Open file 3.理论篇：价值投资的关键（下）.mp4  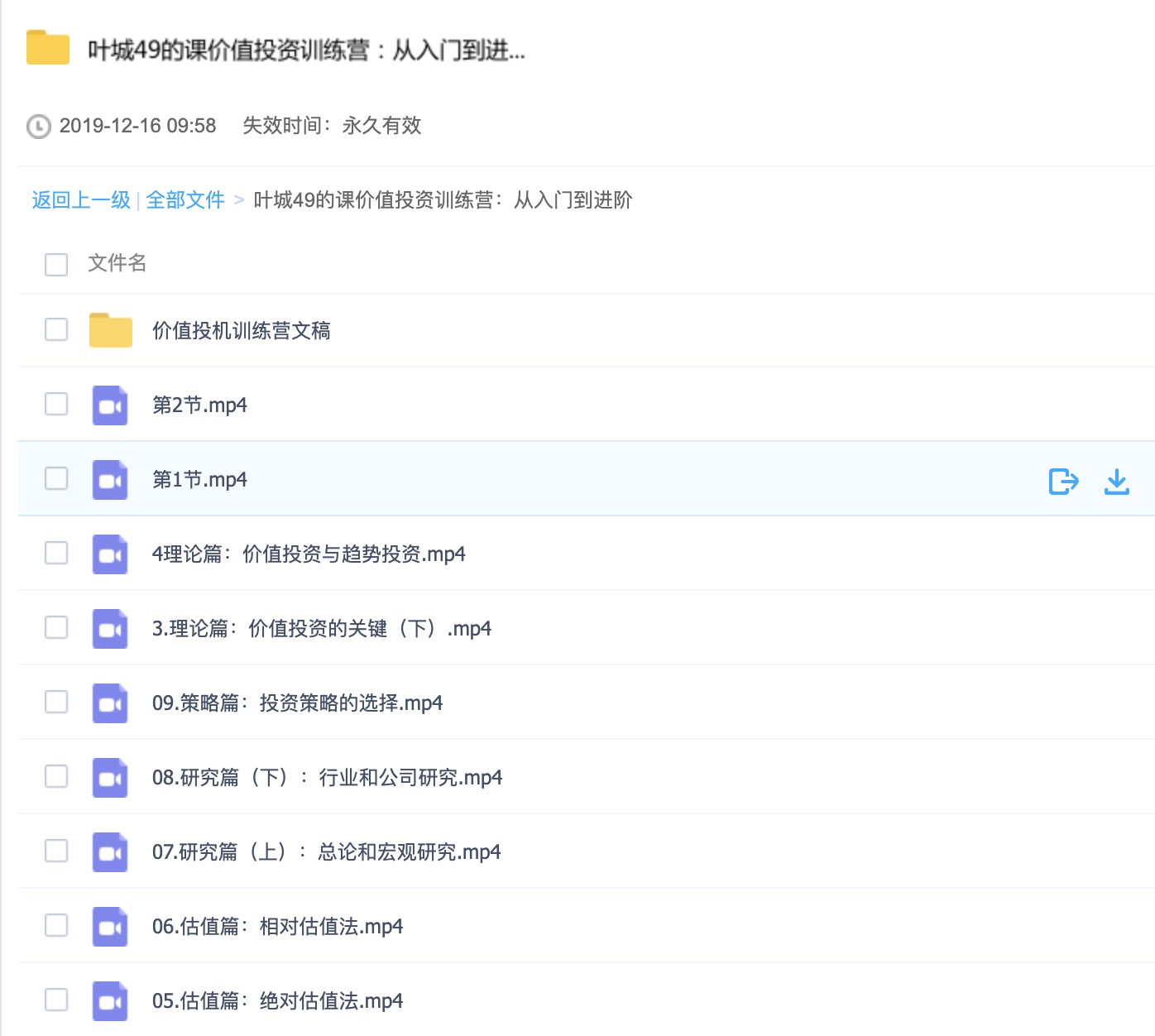click(322, 629)
